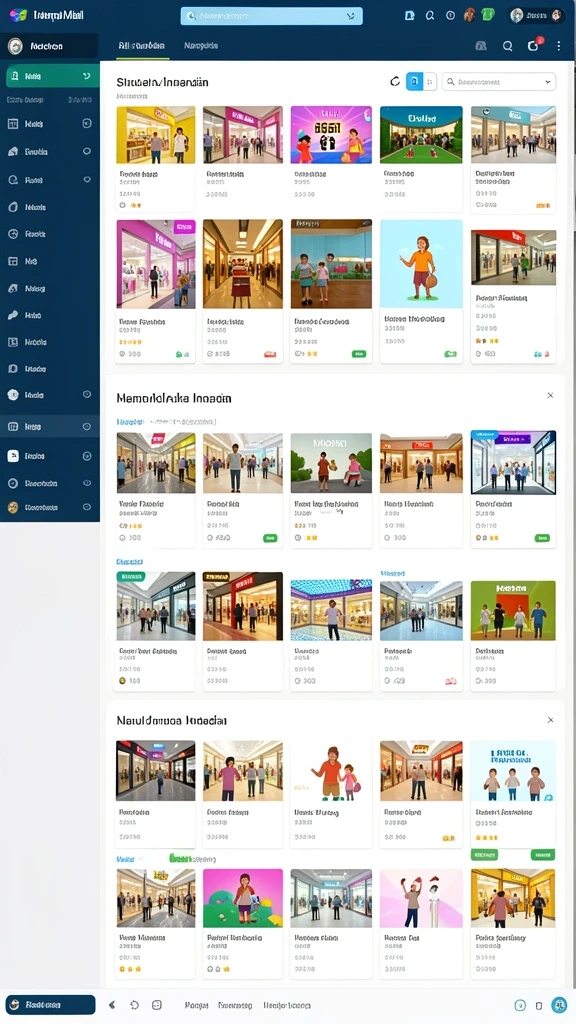The width and height of the screenshot is (576, 1024).
Task: Select the highlighted blue grid view button
Action: click(x=414, y=82)
